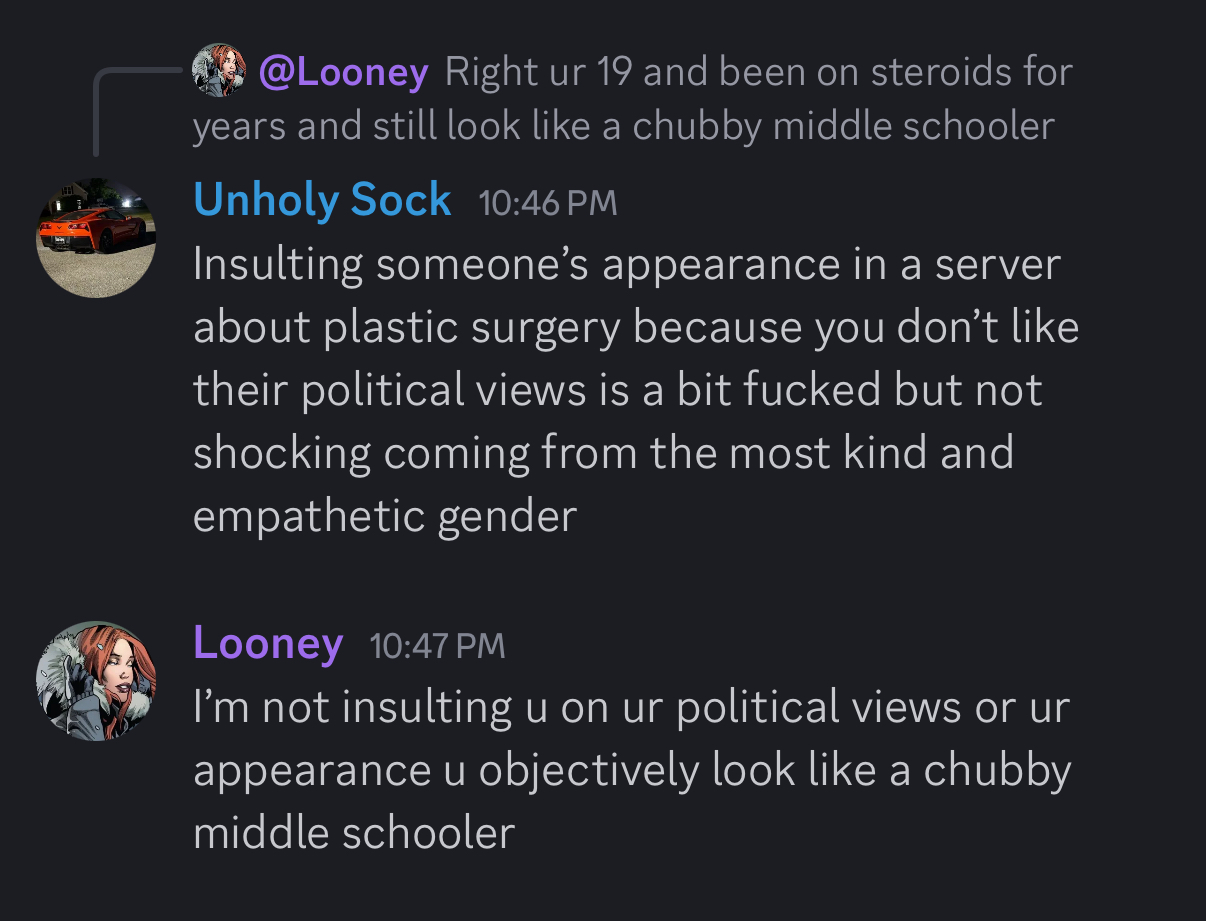Click the line starting "I'm not insulting u"
The image size is (1206, 921).
click(x=630, y=708)
